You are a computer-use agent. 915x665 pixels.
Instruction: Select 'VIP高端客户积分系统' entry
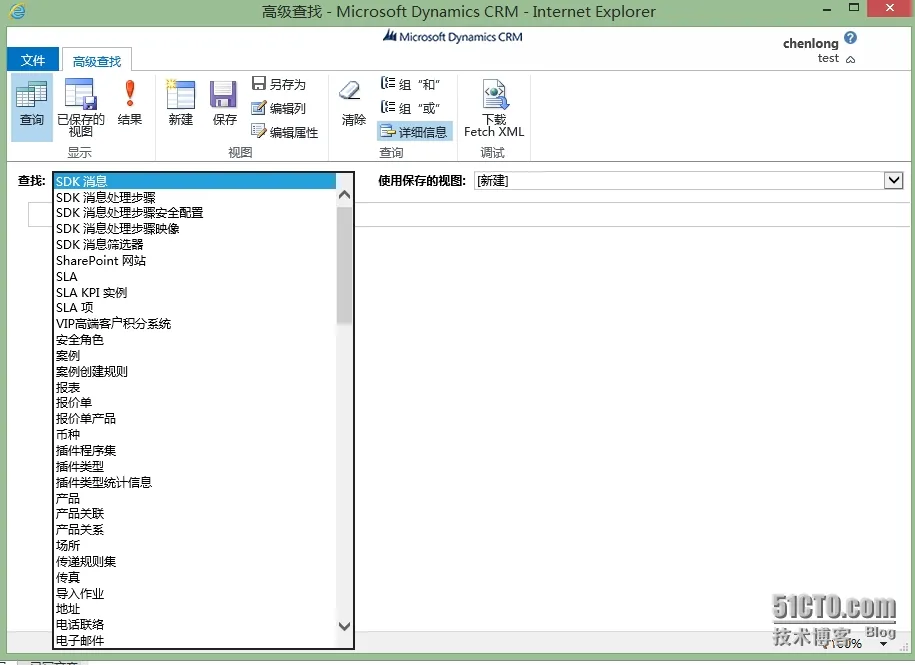point(195,324)
